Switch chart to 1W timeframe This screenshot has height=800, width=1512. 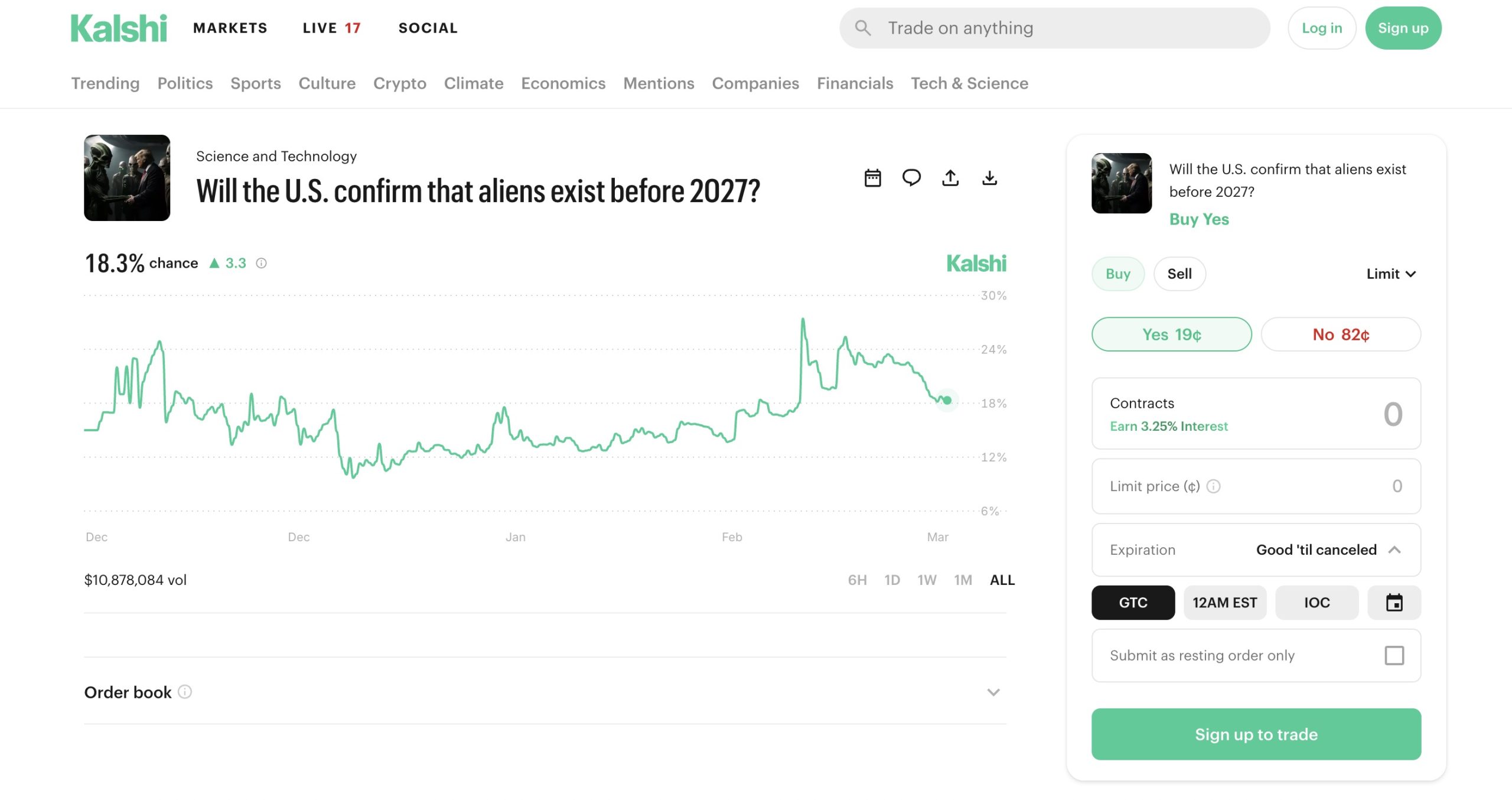[x=927, y=580]
